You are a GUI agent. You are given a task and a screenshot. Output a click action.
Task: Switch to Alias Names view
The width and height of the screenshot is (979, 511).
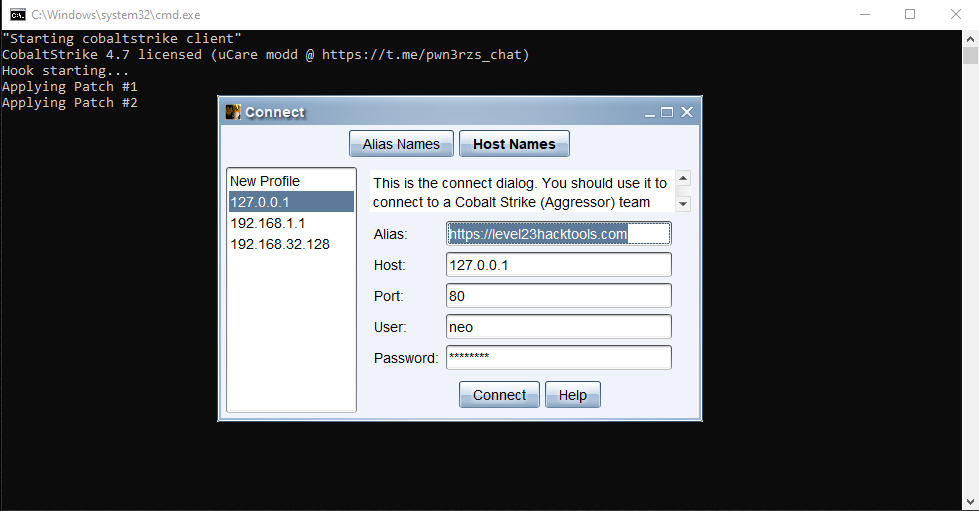[401, 144]
